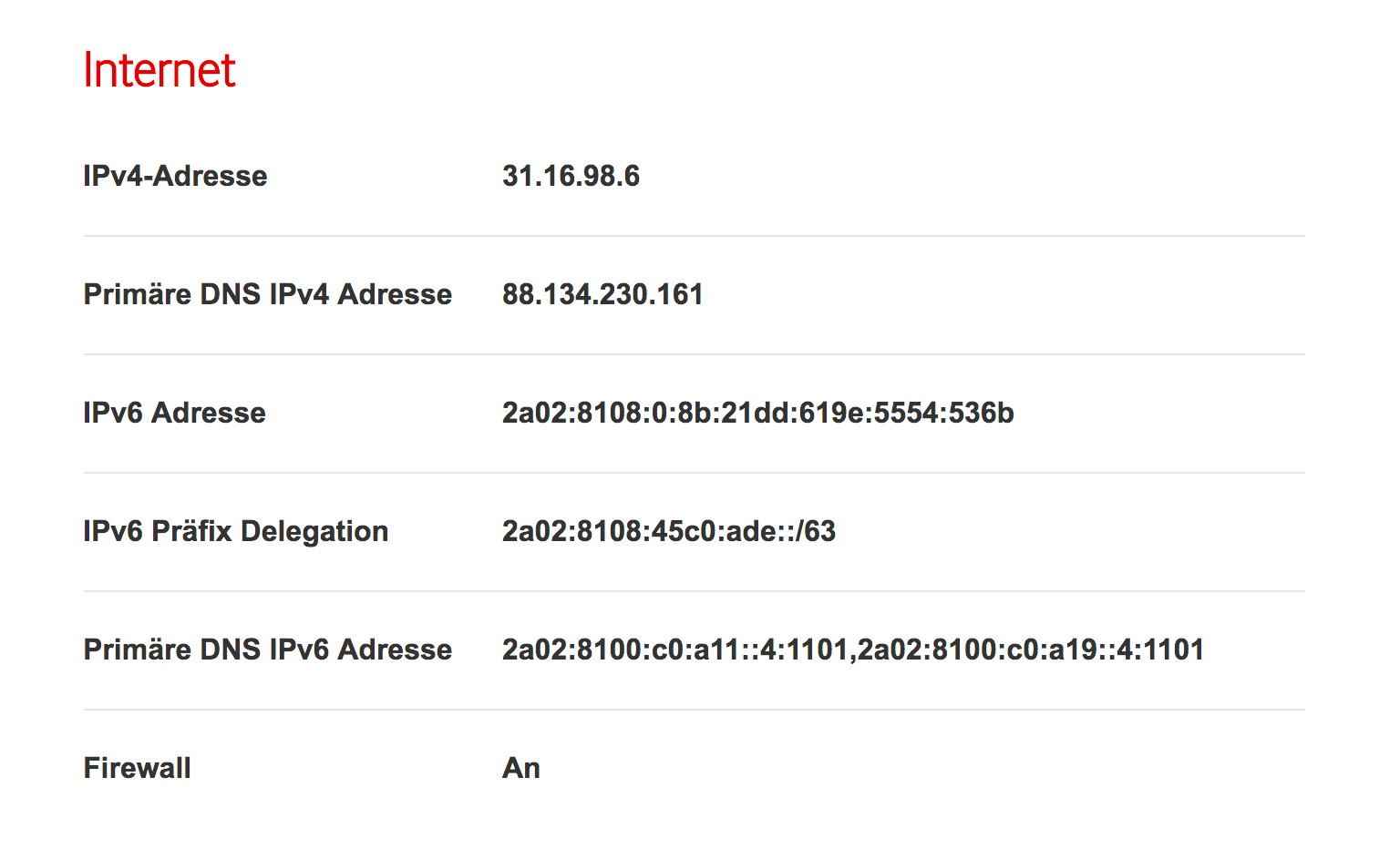Click the divider below the Primäre DNS IPv4 row
The height and width of the screenshot is (849, 1400).
pos(694,354)
